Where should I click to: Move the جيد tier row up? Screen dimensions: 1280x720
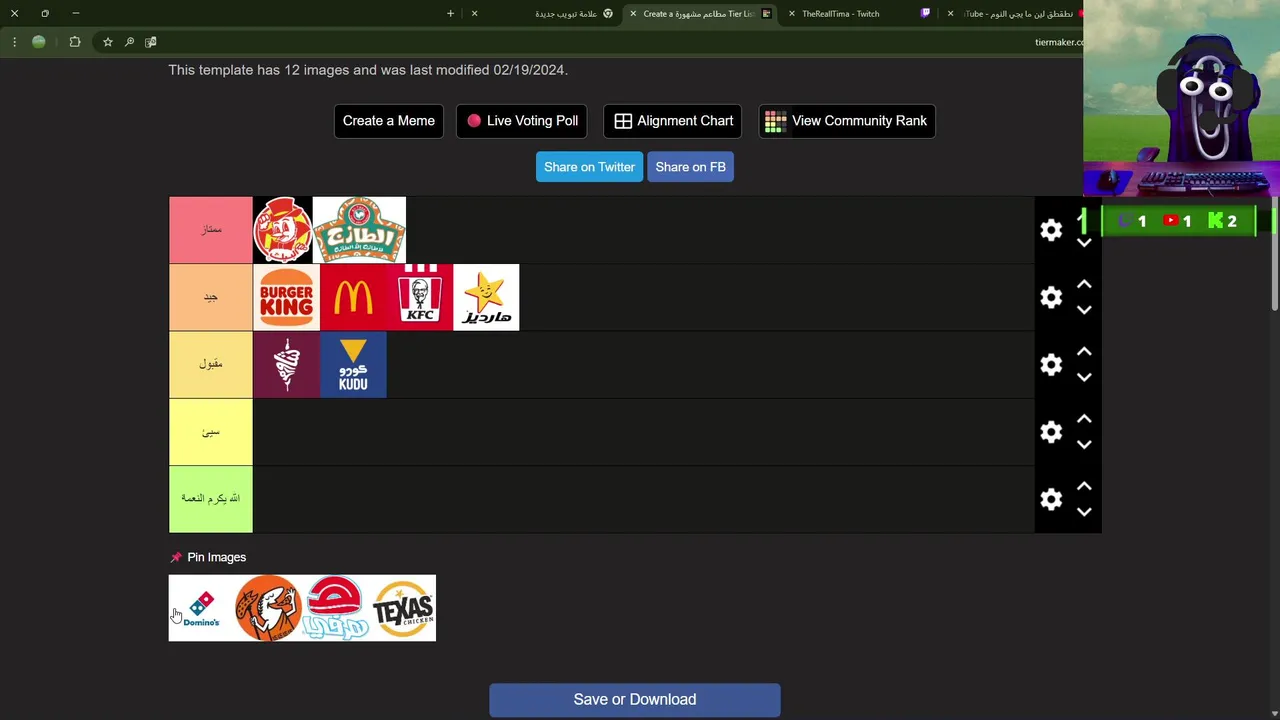[1084, 284]
